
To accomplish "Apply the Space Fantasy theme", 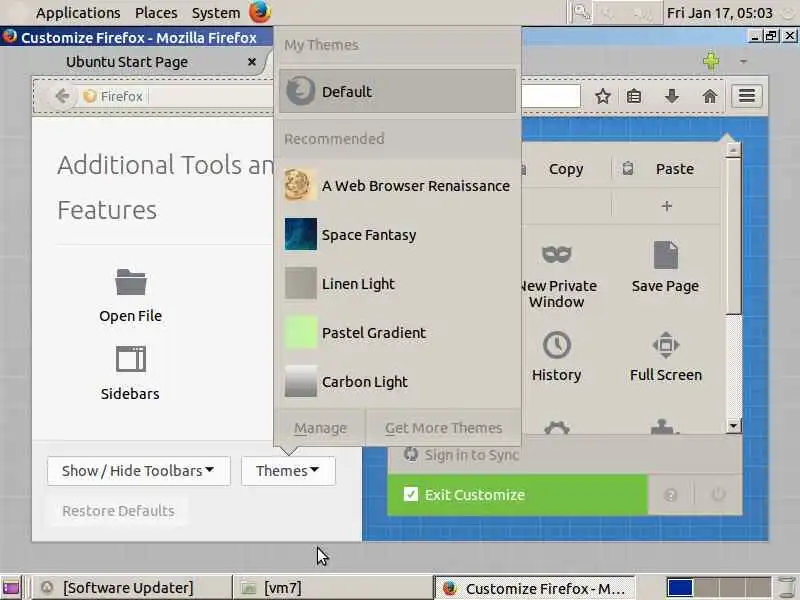I will click(397, 235).
